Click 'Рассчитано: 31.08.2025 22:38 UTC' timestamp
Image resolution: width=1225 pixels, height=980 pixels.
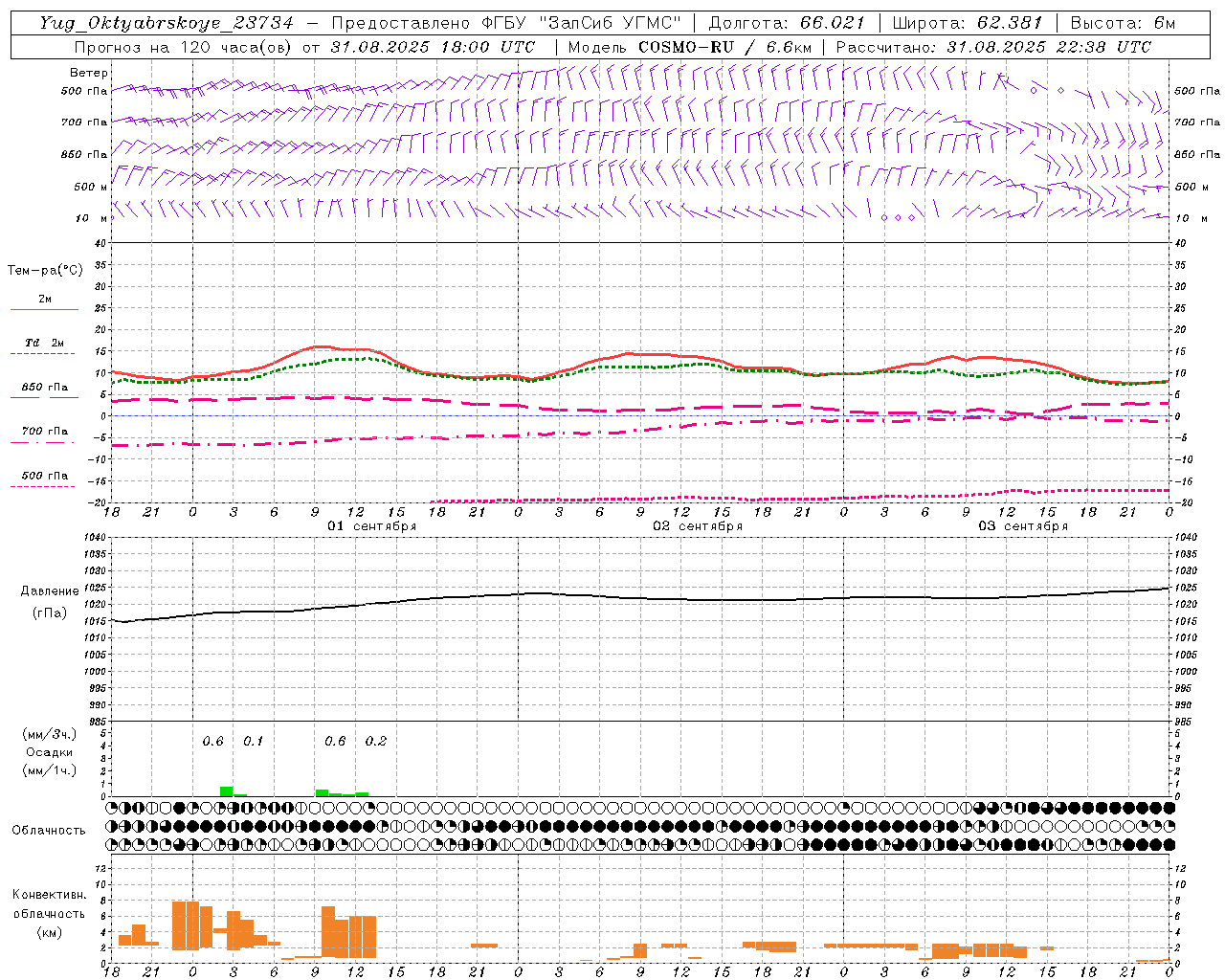[993, 47]
